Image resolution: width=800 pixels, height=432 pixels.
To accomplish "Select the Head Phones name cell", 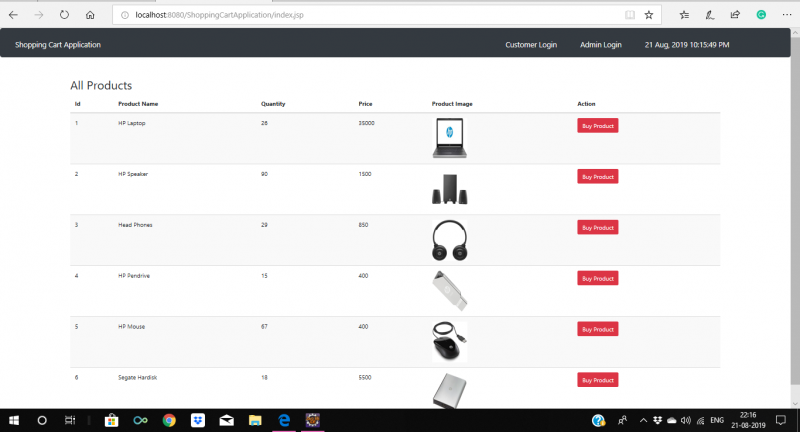I will (135, 225).
